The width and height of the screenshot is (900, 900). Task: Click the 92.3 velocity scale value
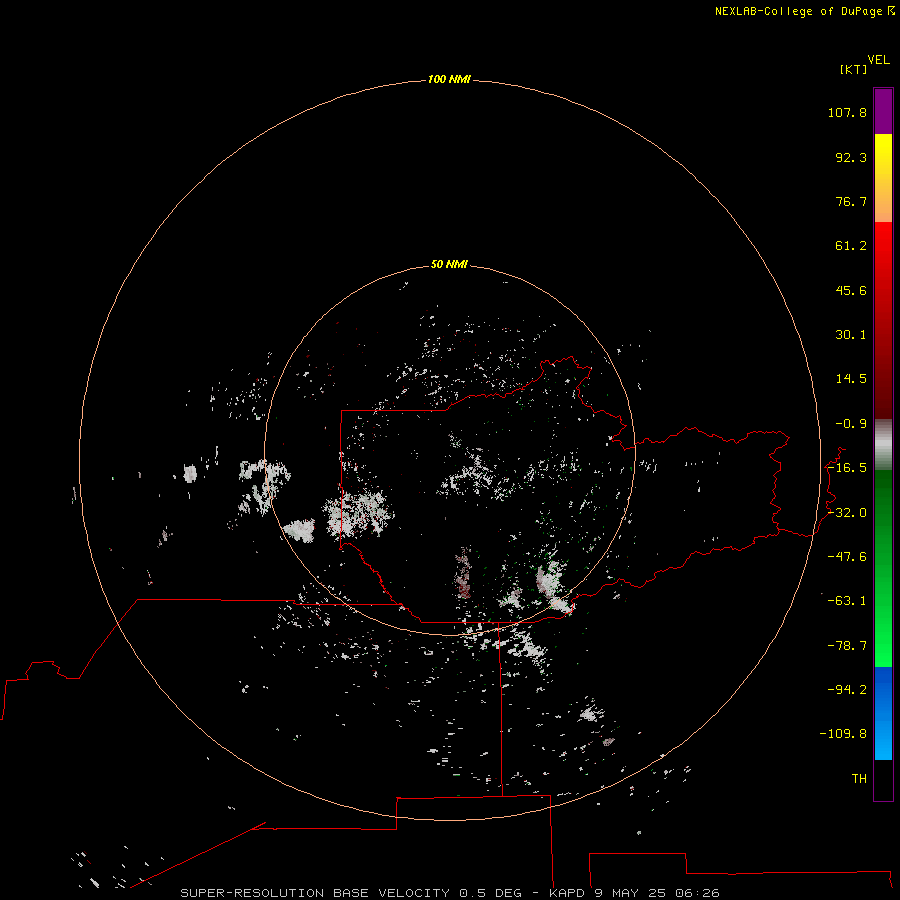click(851, 157)
